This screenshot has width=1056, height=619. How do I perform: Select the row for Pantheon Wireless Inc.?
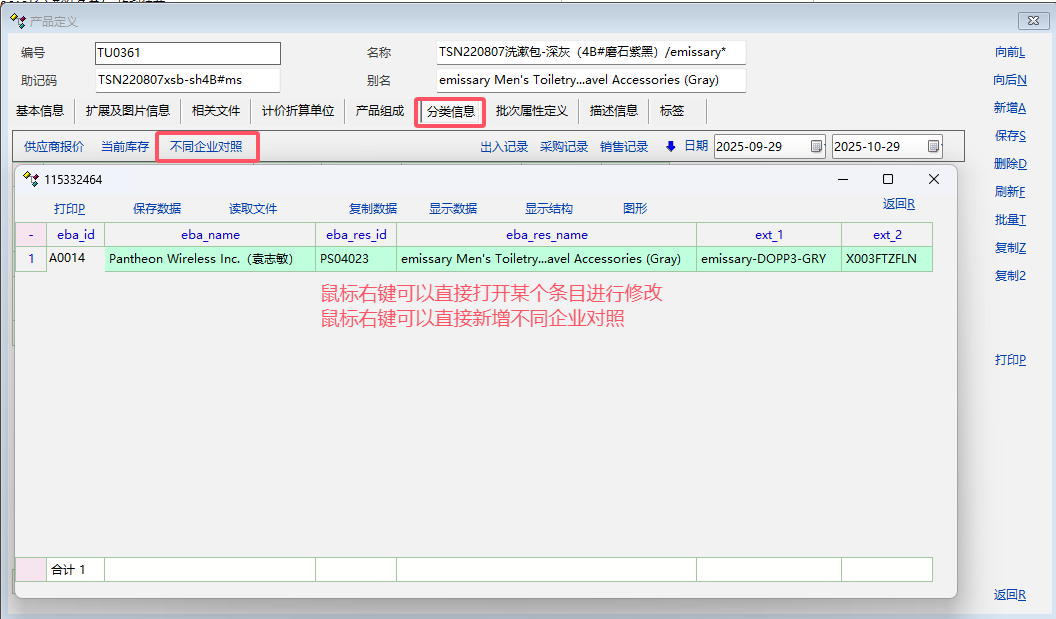(210, 259)
